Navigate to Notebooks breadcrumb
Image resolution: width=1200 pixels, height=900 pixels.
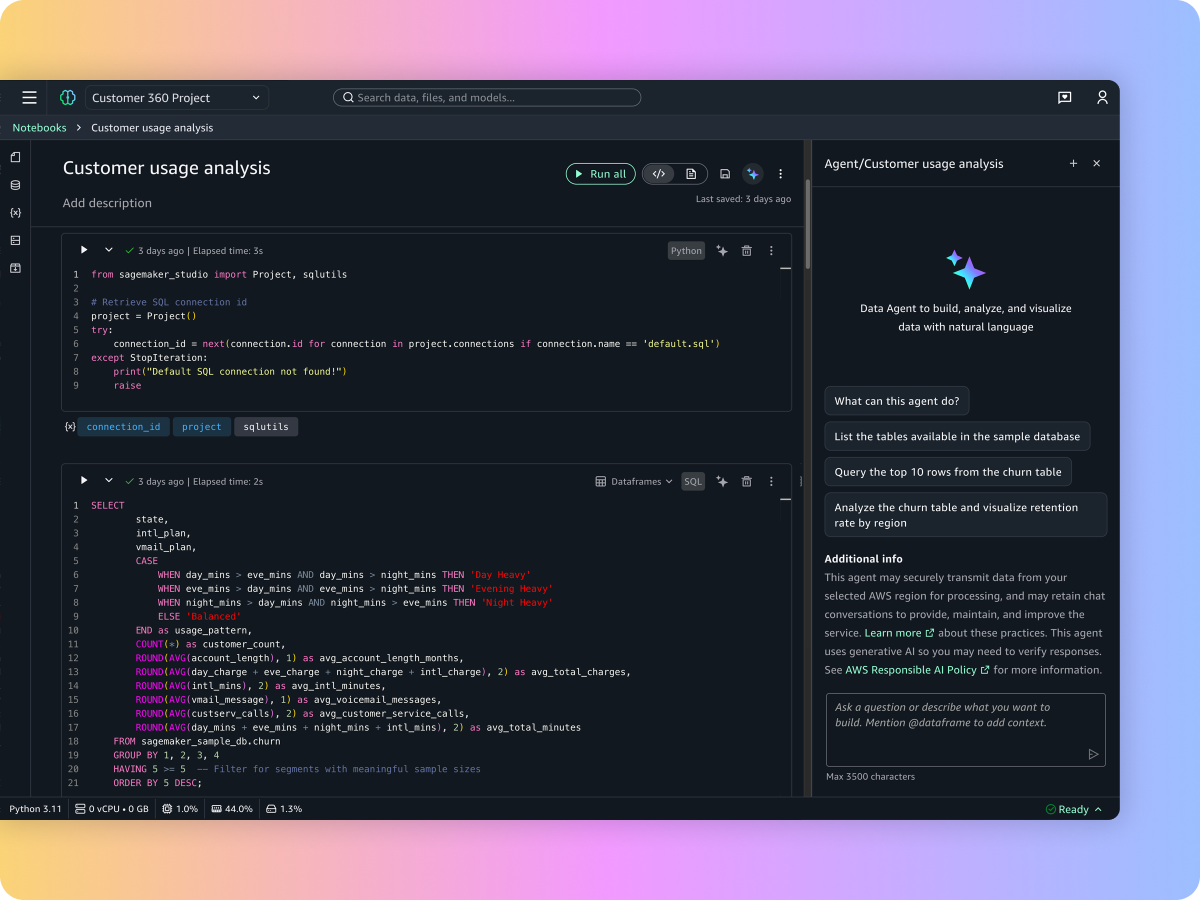pyautogui.click(x=39, y=128)
